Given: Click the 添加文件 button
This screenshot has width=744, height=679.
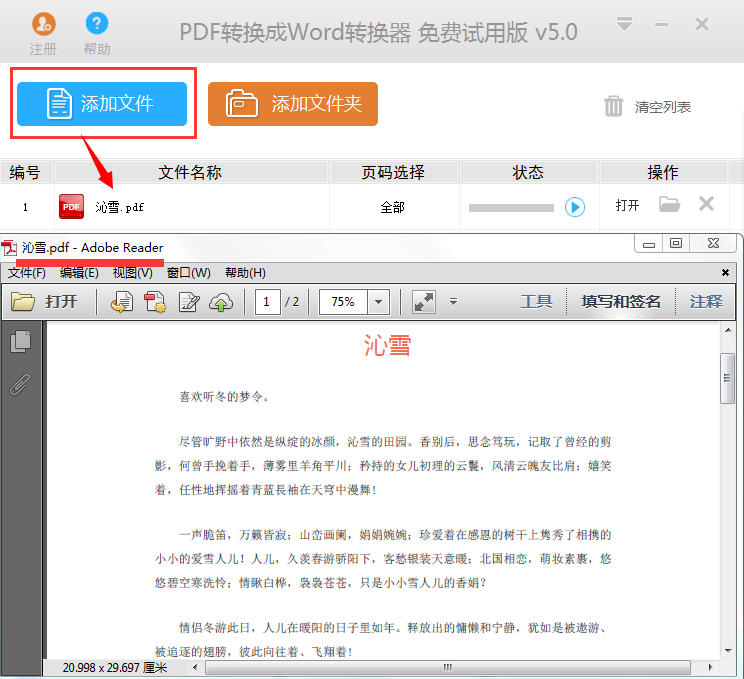Looking at the screenshot, I should (102, 104).
